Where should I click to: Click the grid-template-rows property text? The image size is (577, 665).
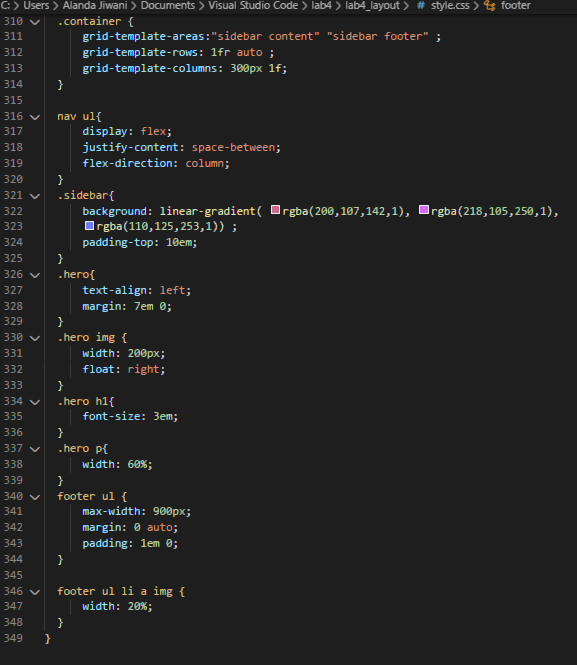click(x=140, y=53)
